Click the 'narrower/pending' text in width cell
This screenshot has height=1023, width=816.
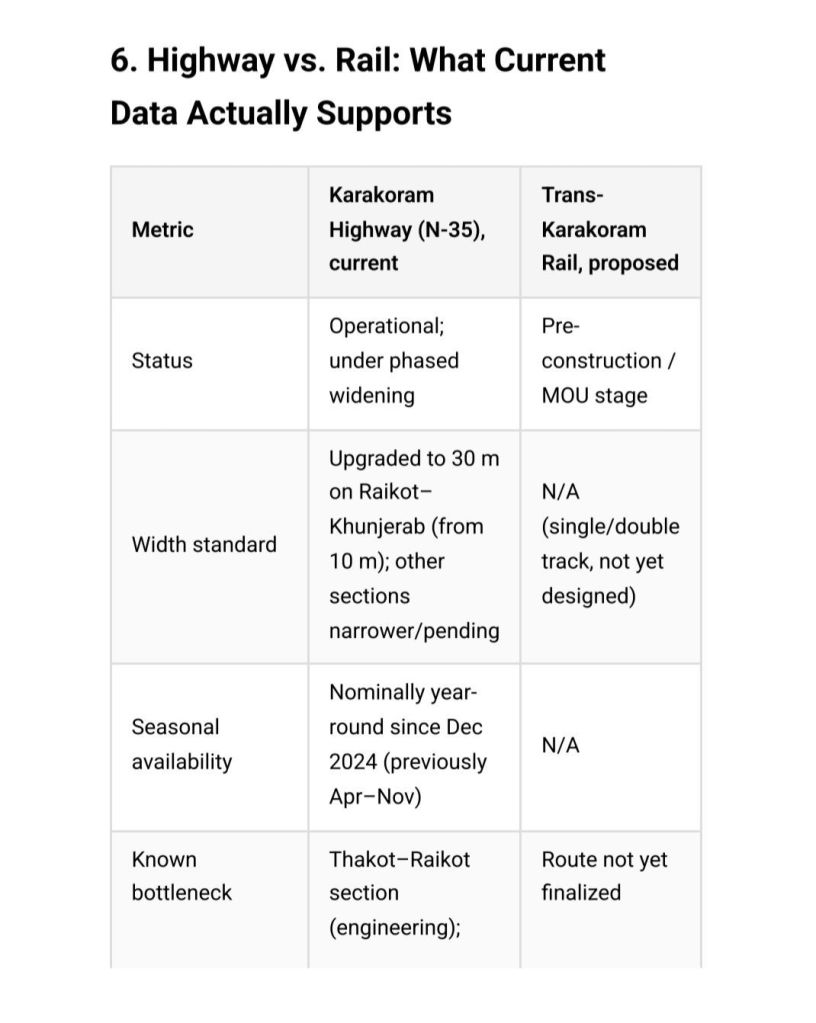[x=414, y=631]
